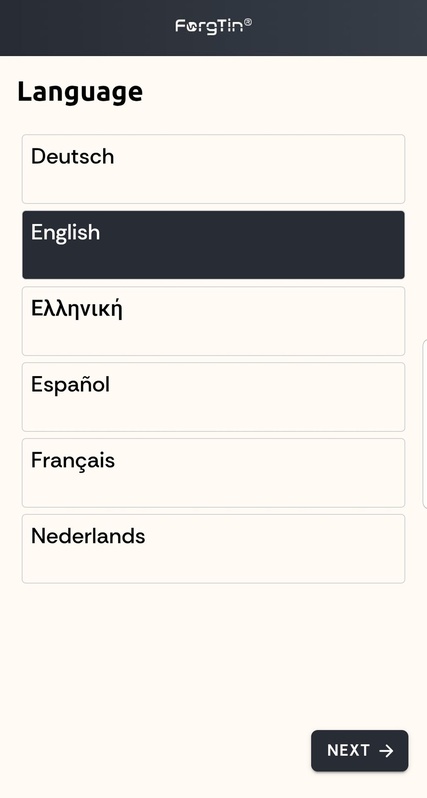Click the Español word in the list
This screenshot has height=798, width=427.
[70, 384]
